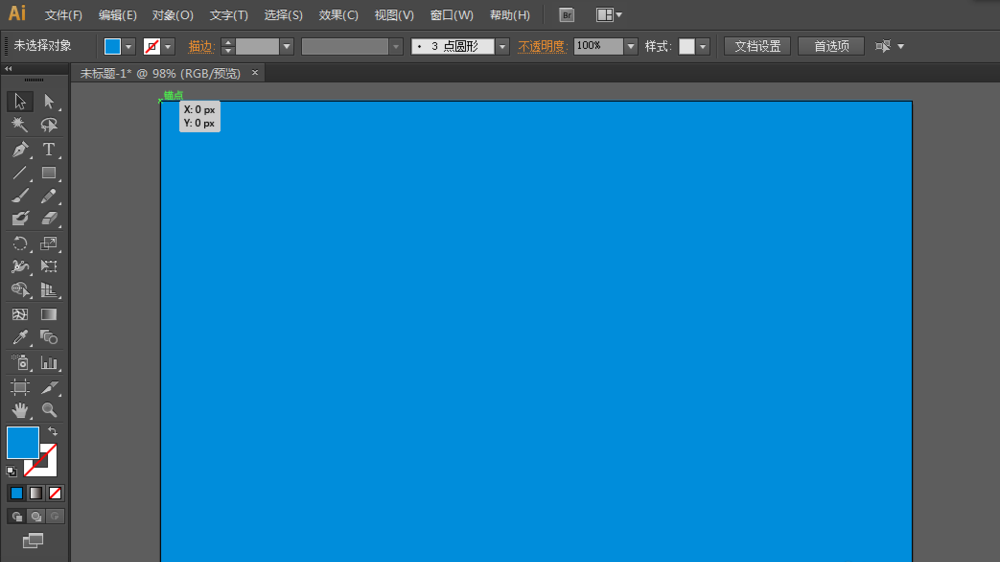The height and width of the screenshot is (562, 1000).
Task: Open the fill color dropdown arrow
Action: (128, 47)
